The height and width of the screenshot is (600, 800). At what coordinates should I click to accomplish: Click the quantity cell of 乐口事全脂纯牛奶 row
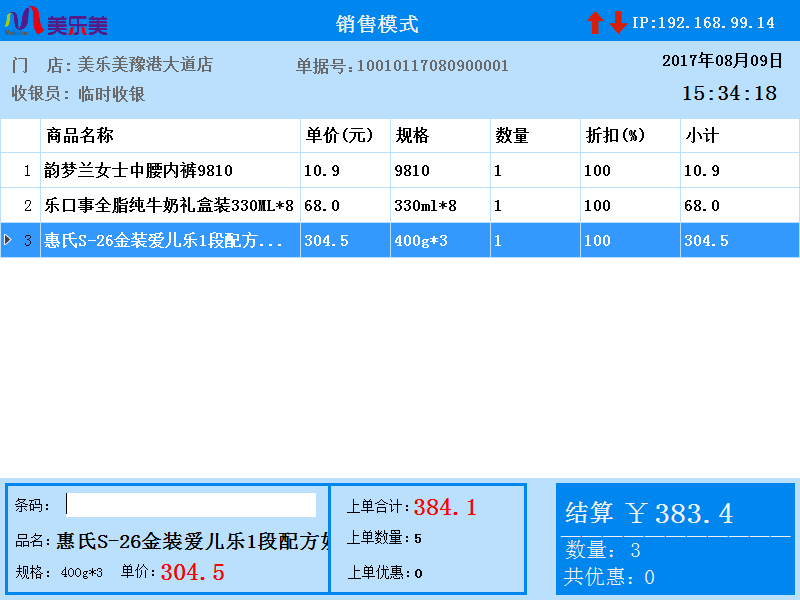[535, 206]
